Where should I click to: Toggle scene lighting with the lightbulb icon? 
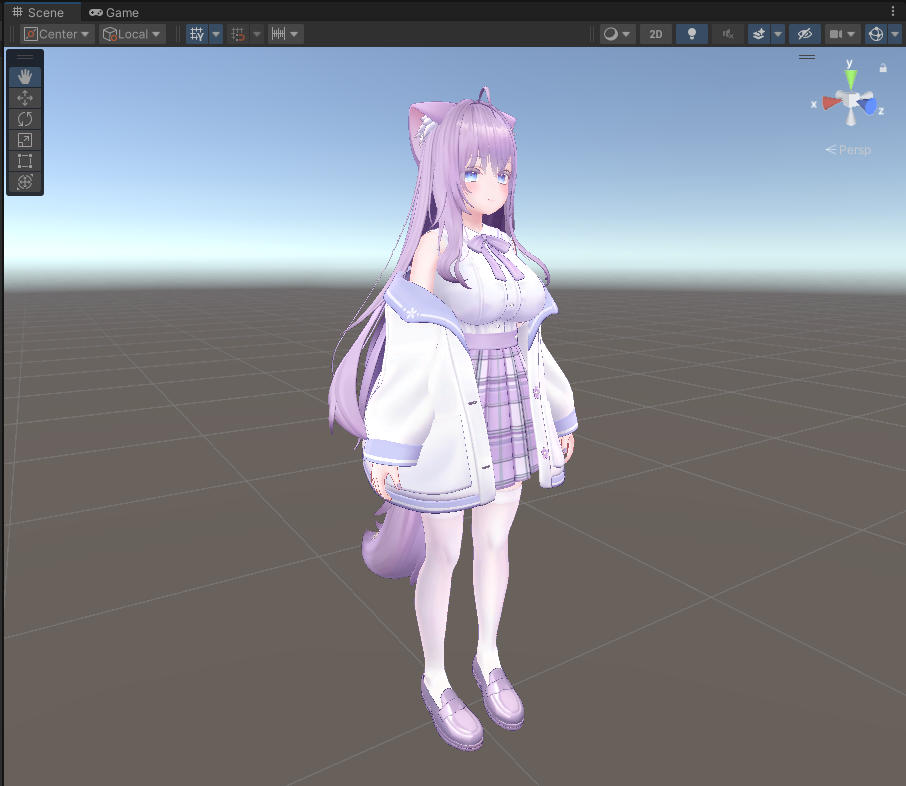[x=692, y=34]
